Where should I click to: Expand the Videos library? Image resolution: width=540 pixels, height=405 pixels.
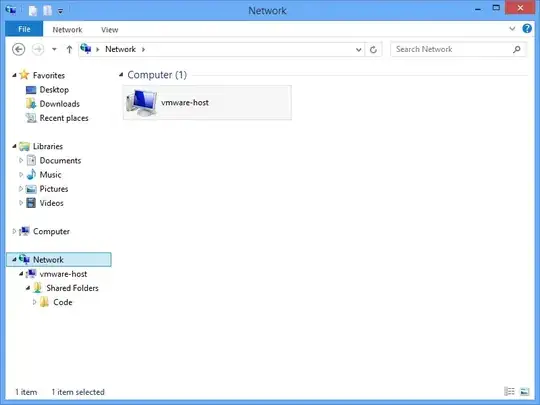click(21, 203)
